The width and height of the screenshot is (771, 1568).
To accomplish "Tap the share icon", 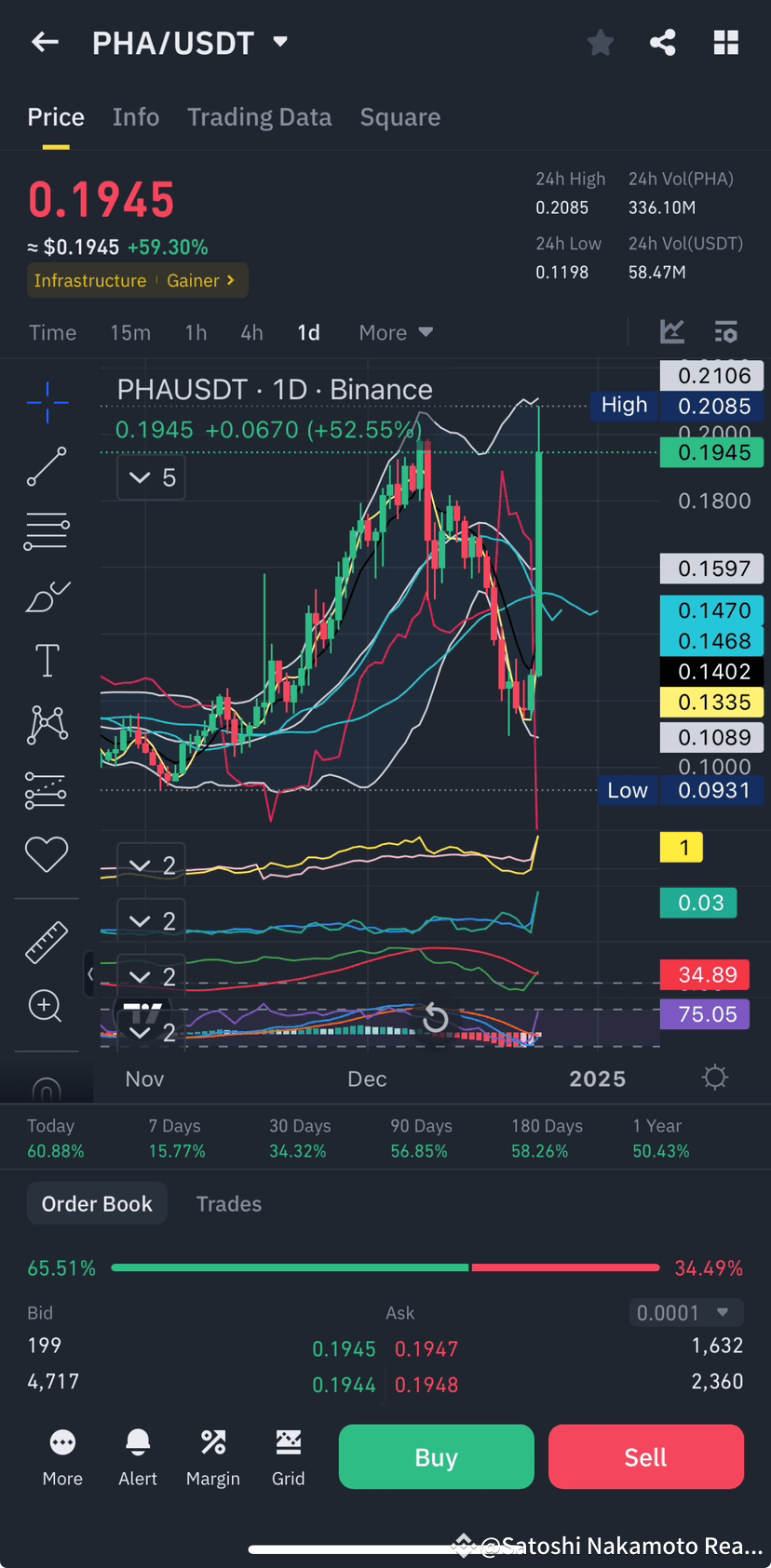I will pyautogui.click(x=663, y=42).
